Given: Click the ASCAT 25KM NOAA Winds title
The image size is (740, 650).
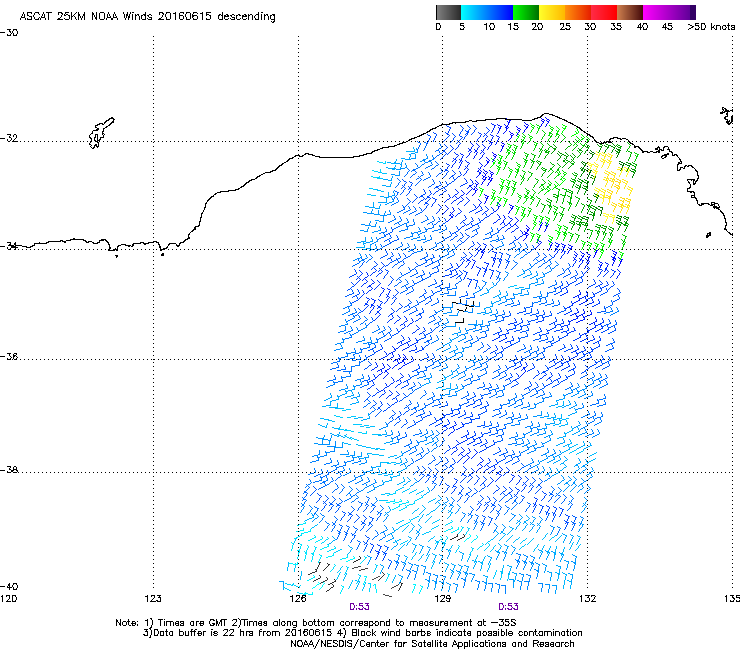Looking at the screenshot, I should (x=148, y=16).
